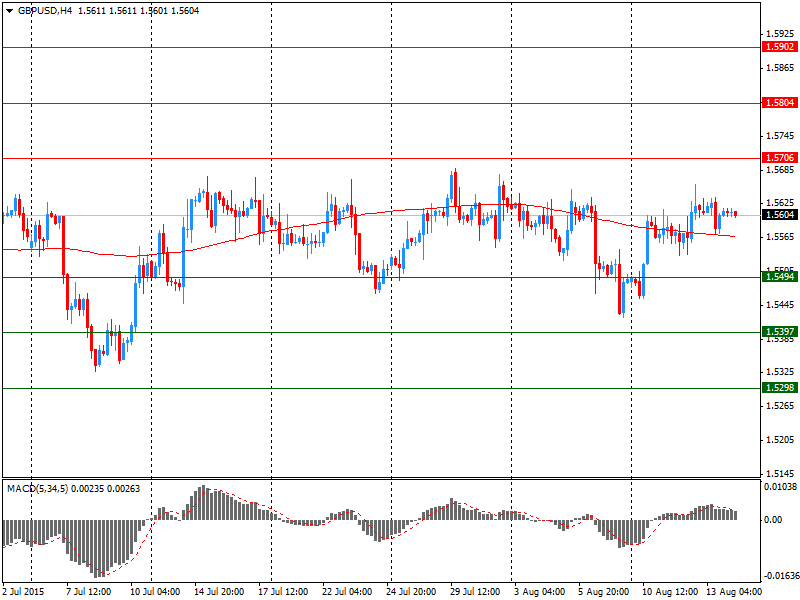
Task: Click the MACD scale value 0.01038
Action: [x=780, y=487]
